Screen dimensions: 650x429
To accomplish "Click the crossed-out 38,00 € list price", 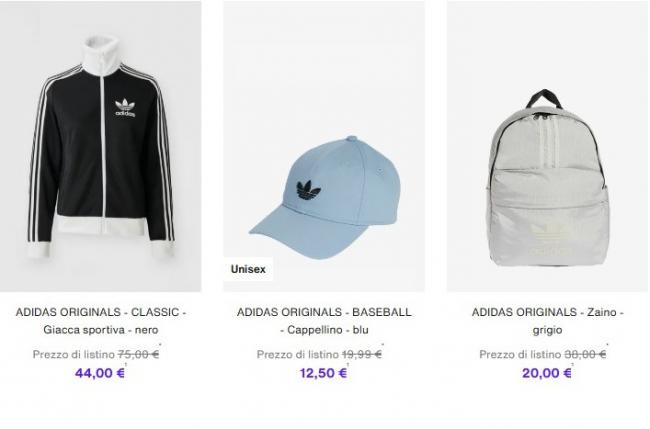I will tap(585, 354).
